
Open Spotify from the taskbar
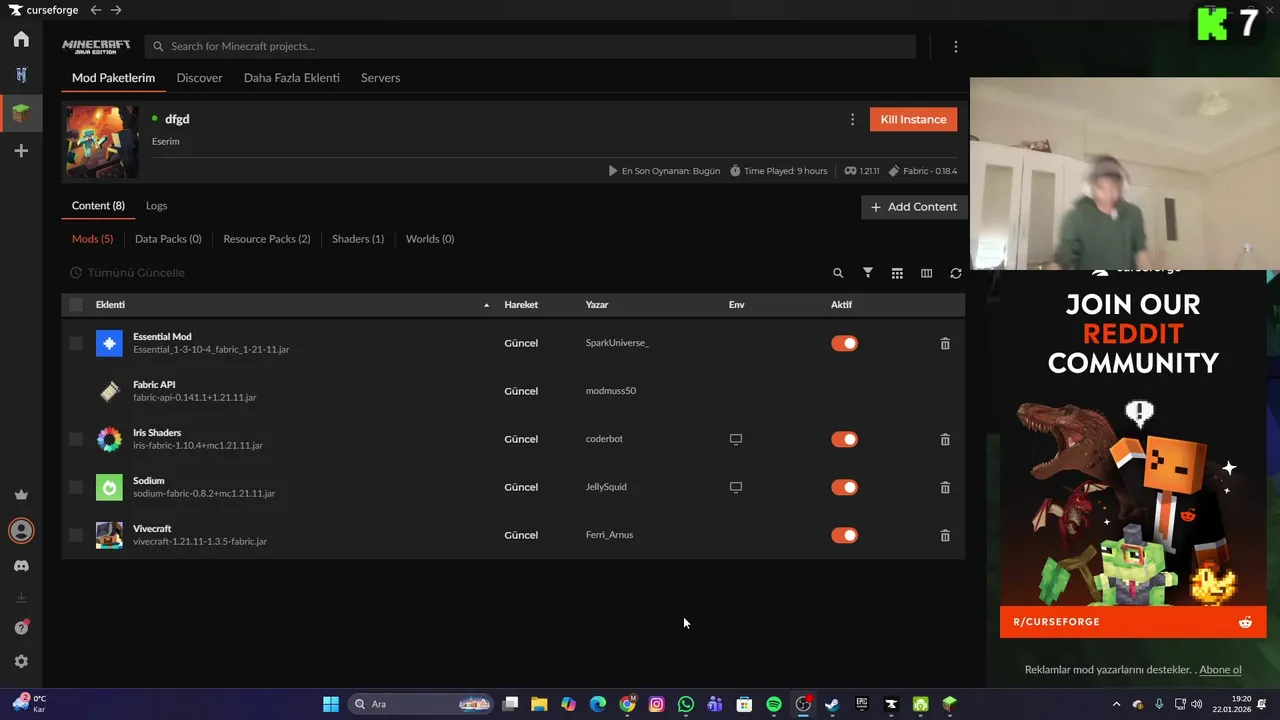[x=774, y=704]
